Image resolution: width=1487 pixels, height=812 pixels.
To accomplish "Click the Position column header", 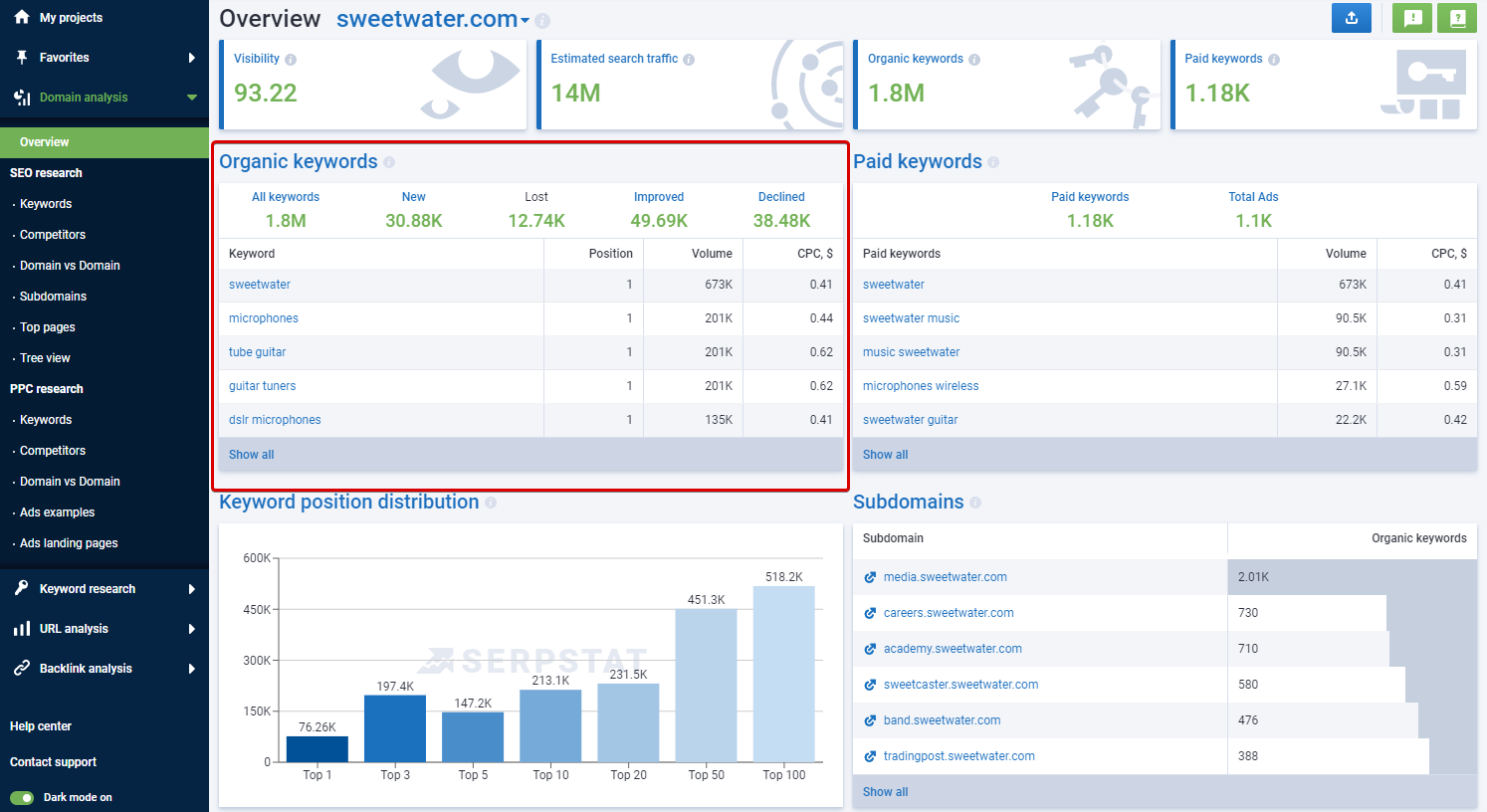I will [610, 254].
